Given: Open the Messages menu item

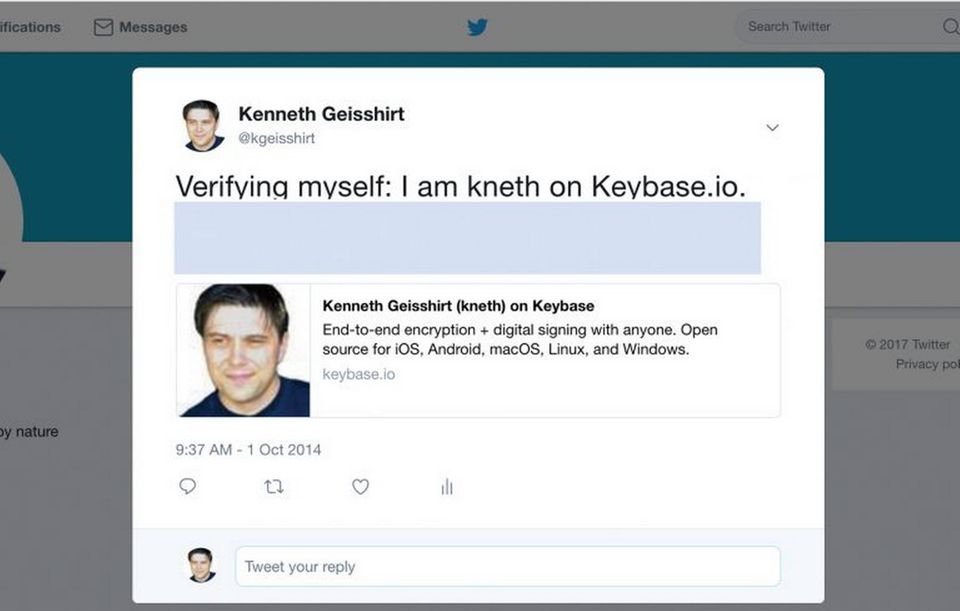Looking at the screenshot, I should [x=140, y=27].
